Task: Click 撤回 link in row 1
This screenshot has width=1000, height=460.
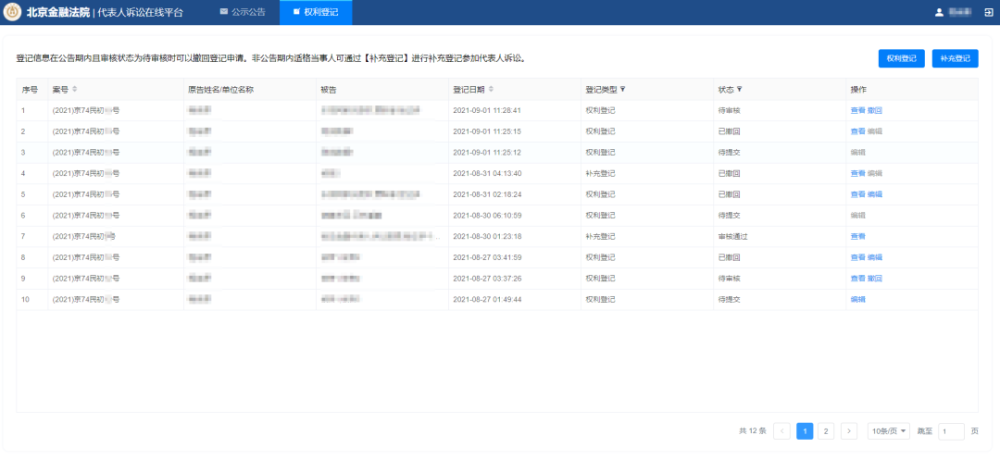Action: [874, 110]
